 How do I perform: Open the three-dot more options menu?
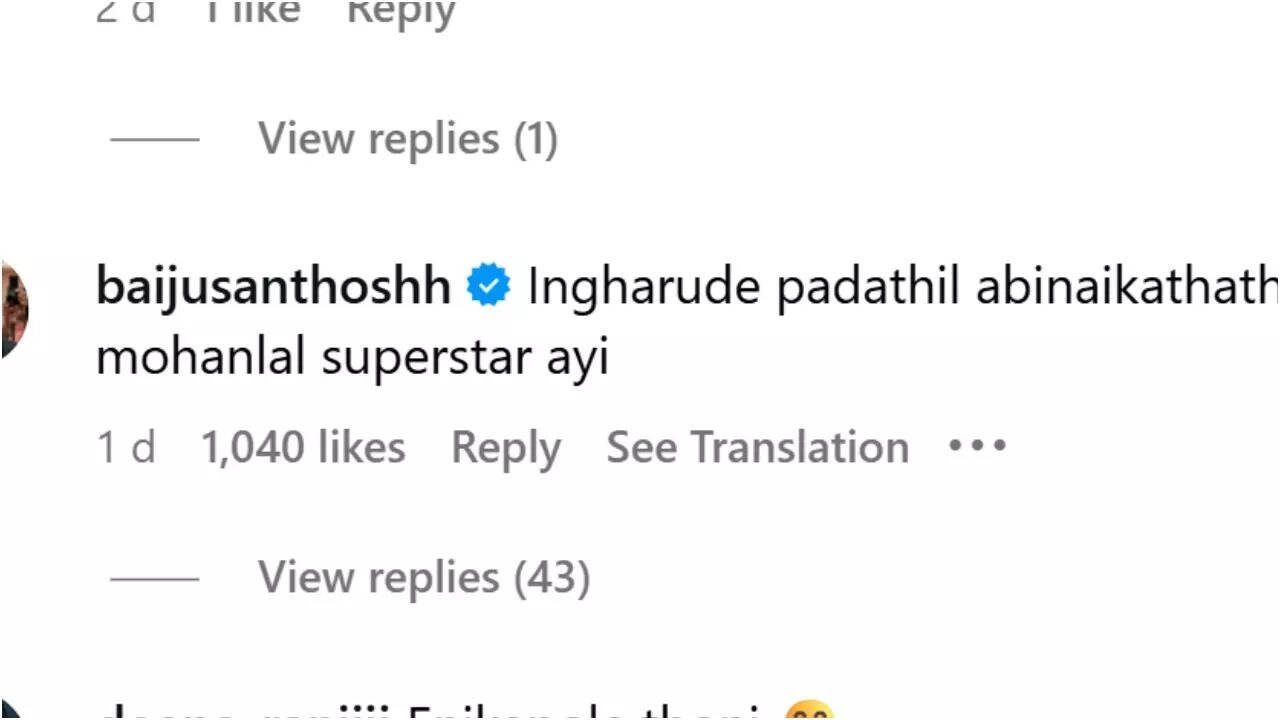point(977,446)
